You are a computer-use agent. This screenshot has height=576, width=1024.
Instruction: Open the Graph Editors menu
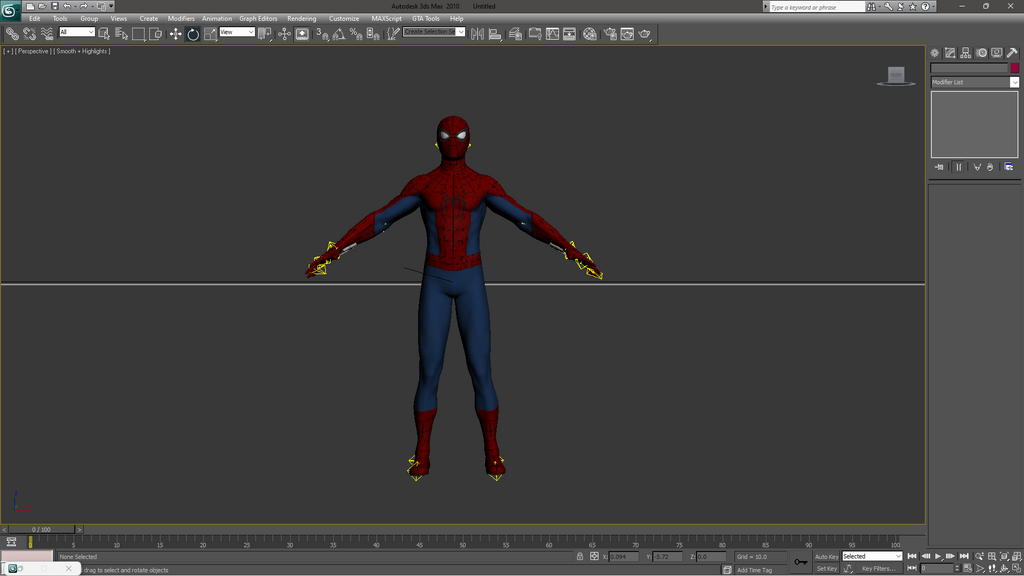258,18
